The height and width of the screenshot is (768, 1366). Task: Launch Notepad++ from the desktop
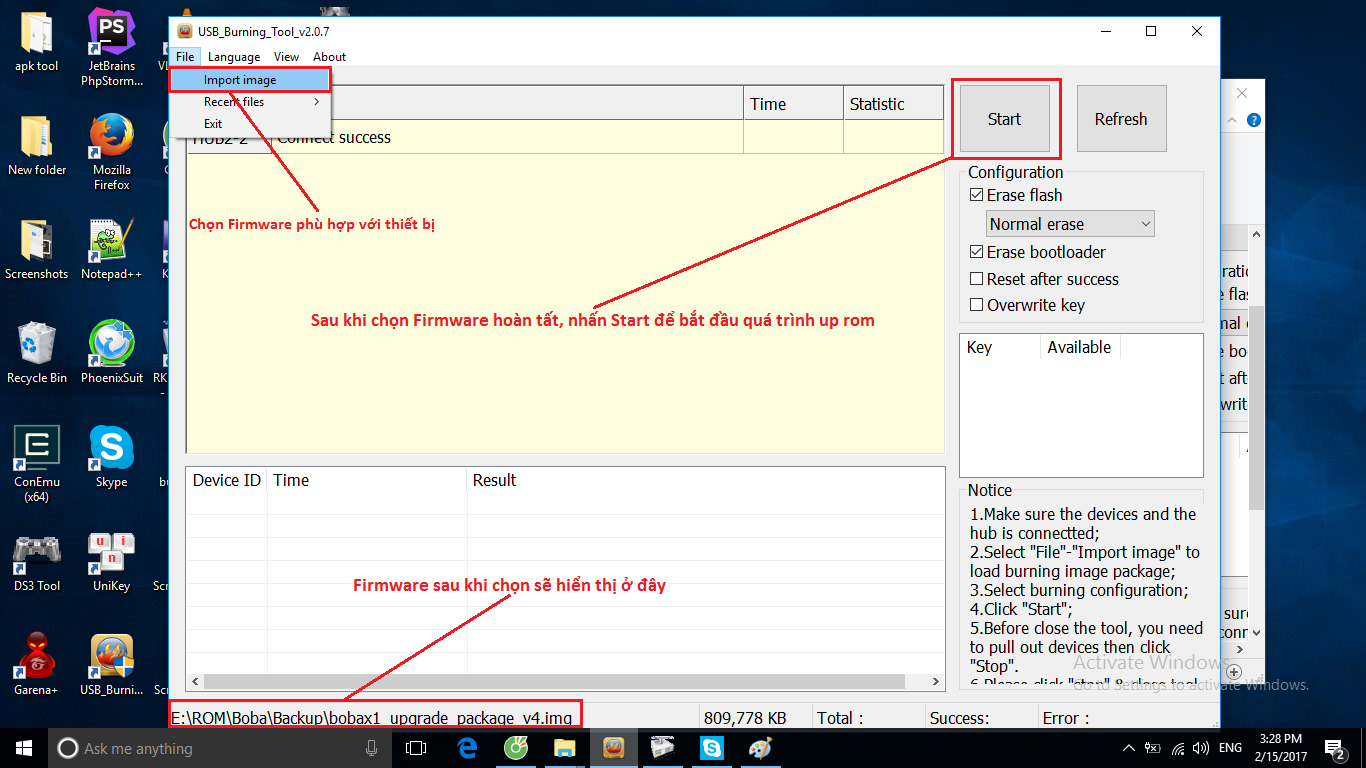coord(111,241)
